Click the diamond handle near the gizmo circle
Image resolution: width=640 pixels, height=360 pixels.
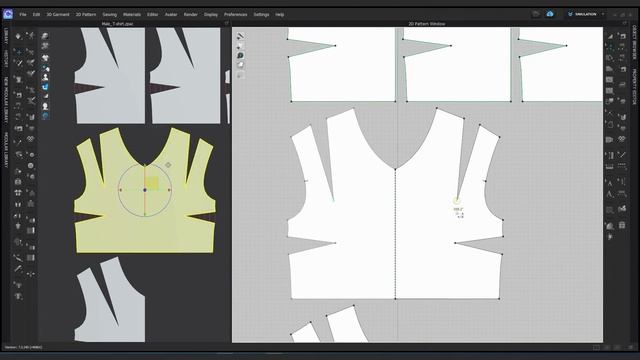coord(168,165)
